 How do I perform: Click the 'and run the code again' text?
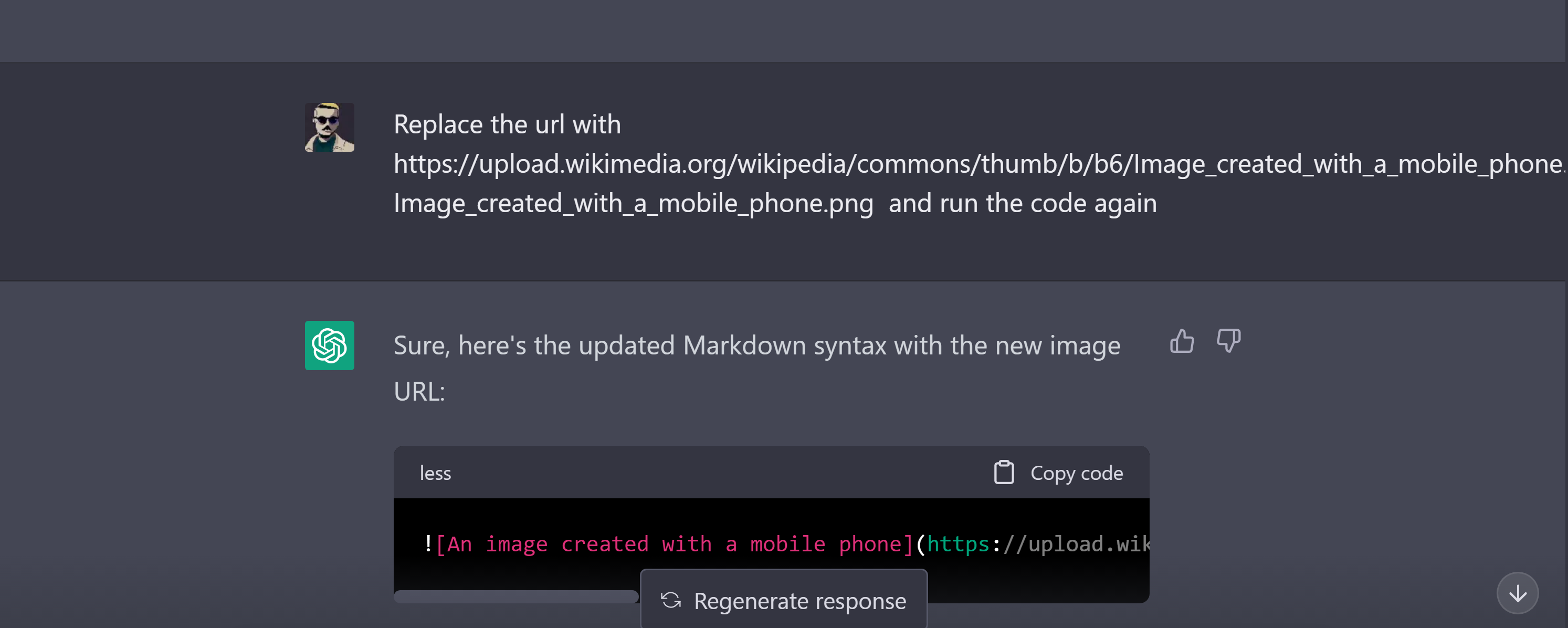(x=1022, y=203)
